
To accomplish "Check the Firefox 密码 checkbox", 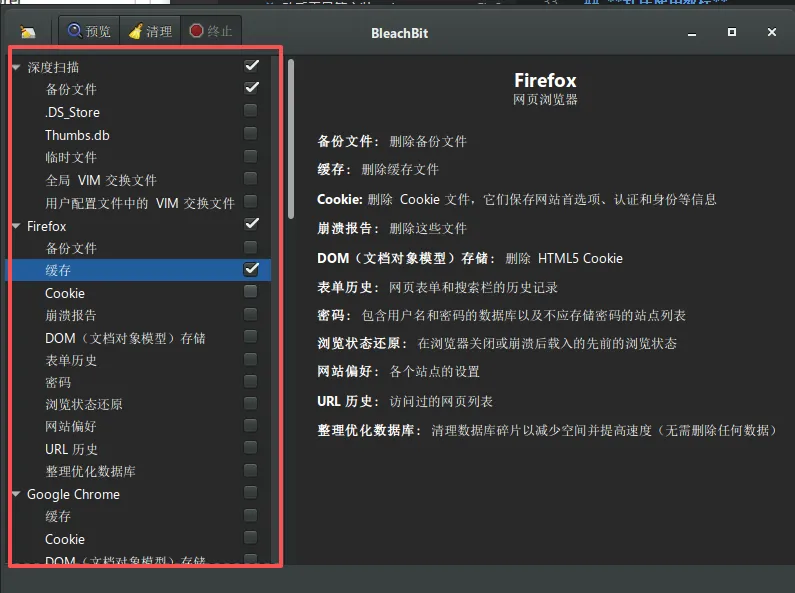I will click(250, 381).
